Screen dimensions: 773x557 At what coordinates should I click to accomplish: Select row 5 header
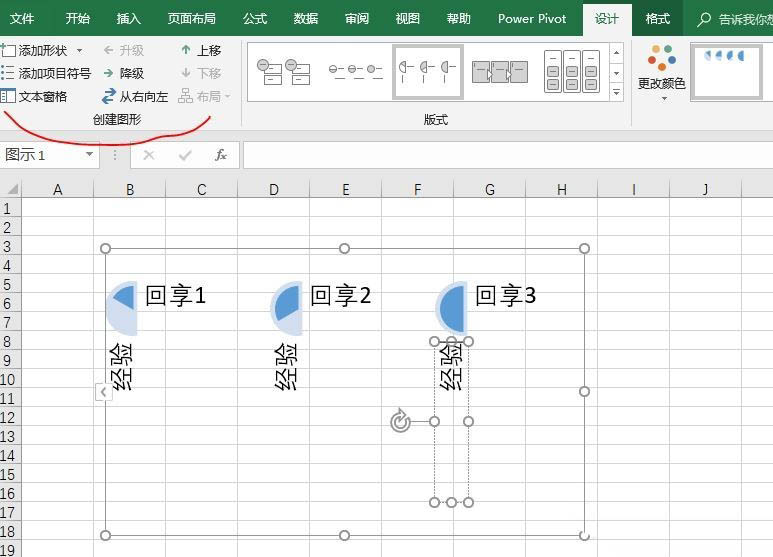8,284
